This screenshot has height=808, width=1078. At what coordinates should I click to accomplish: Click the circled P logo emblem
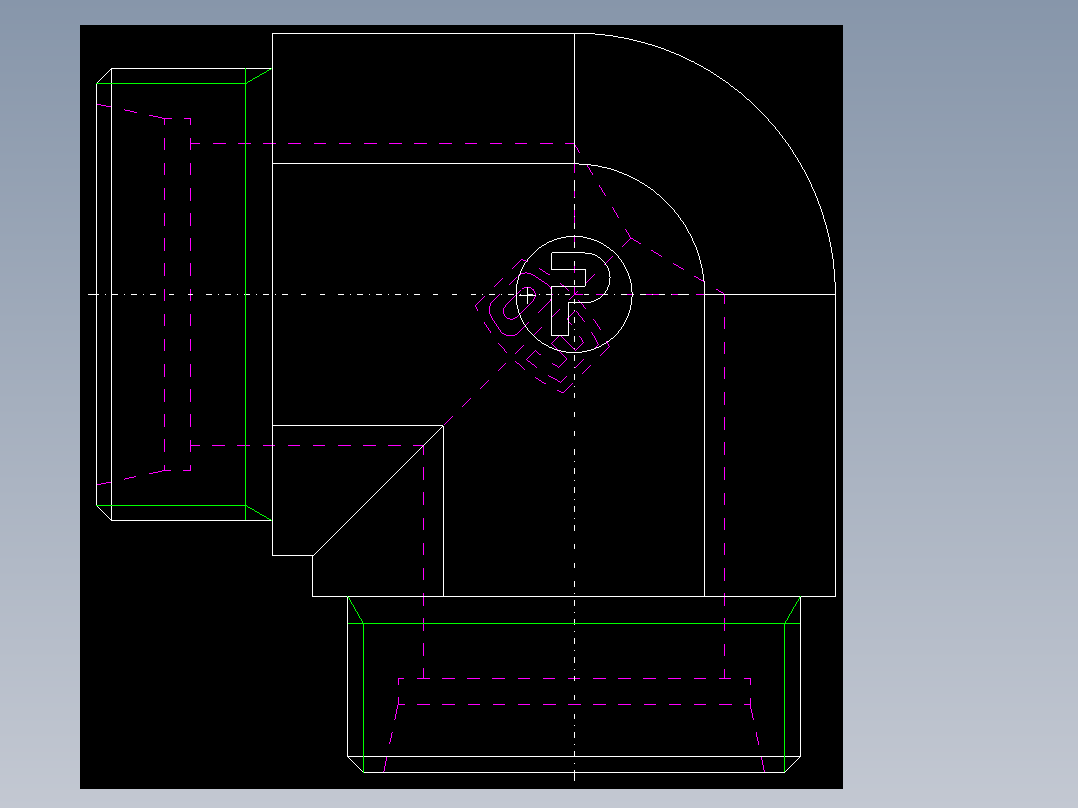tap(574, 294)
